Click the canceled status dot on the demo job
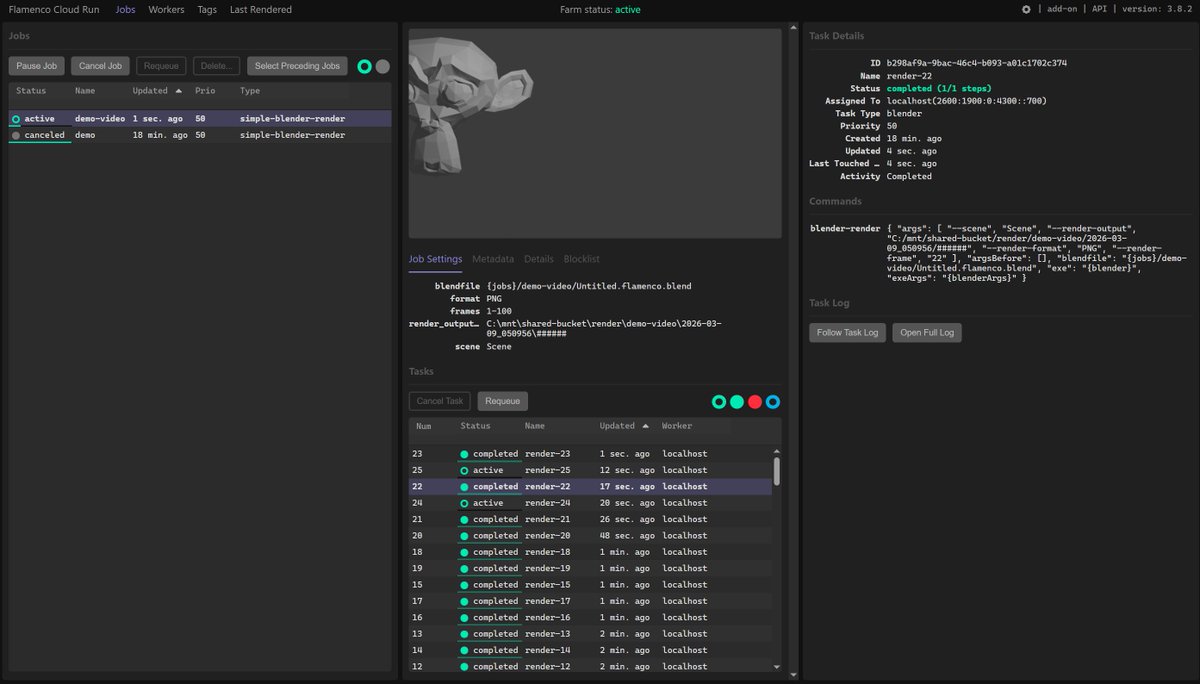Screen dimensions: 1200x684 16,134
